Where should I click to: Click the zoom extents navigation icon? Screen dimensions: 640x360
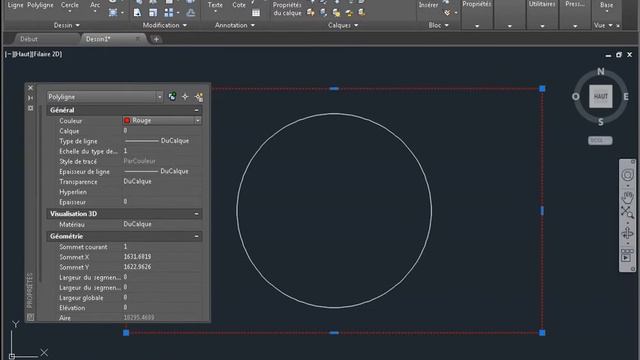pos(627,212)
